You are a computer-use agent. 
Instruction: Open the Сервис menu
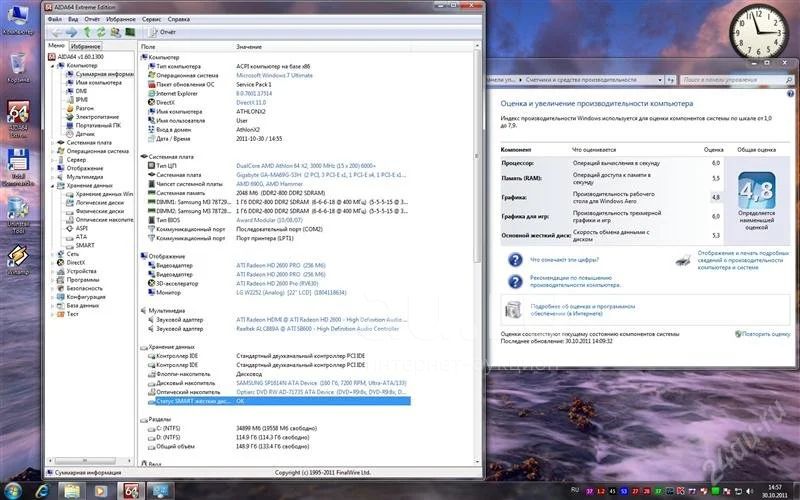[x=152, y=19]
